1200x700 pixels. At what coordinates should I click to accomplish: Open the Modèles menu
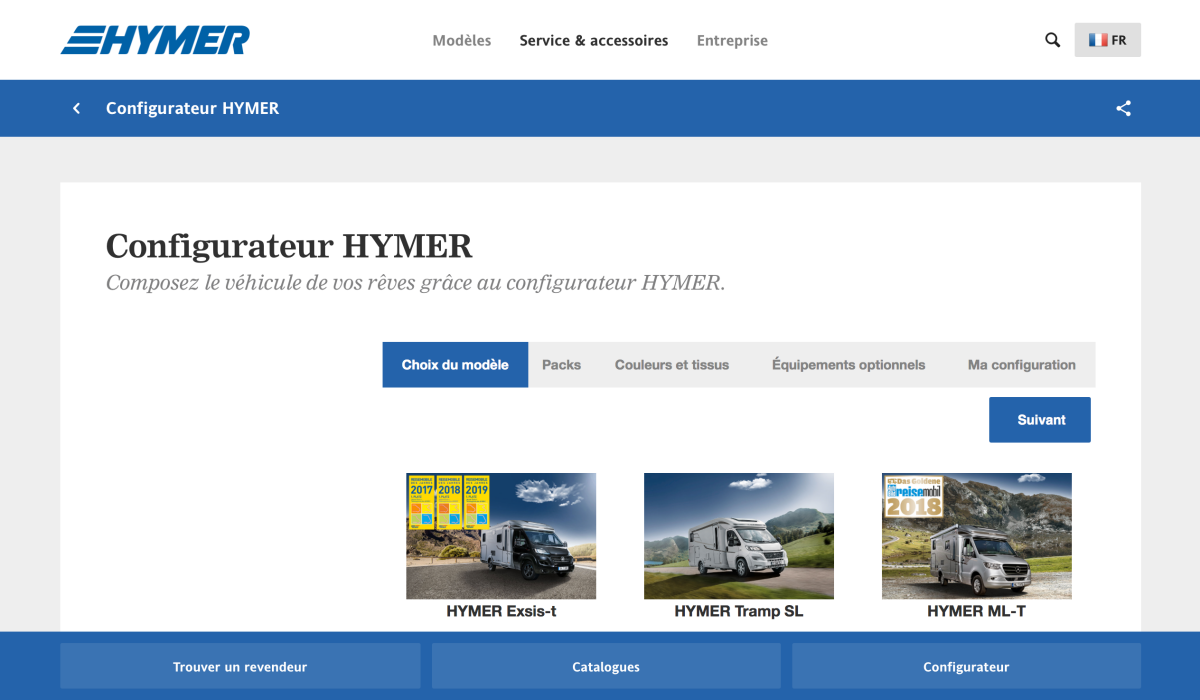point(462,41)
